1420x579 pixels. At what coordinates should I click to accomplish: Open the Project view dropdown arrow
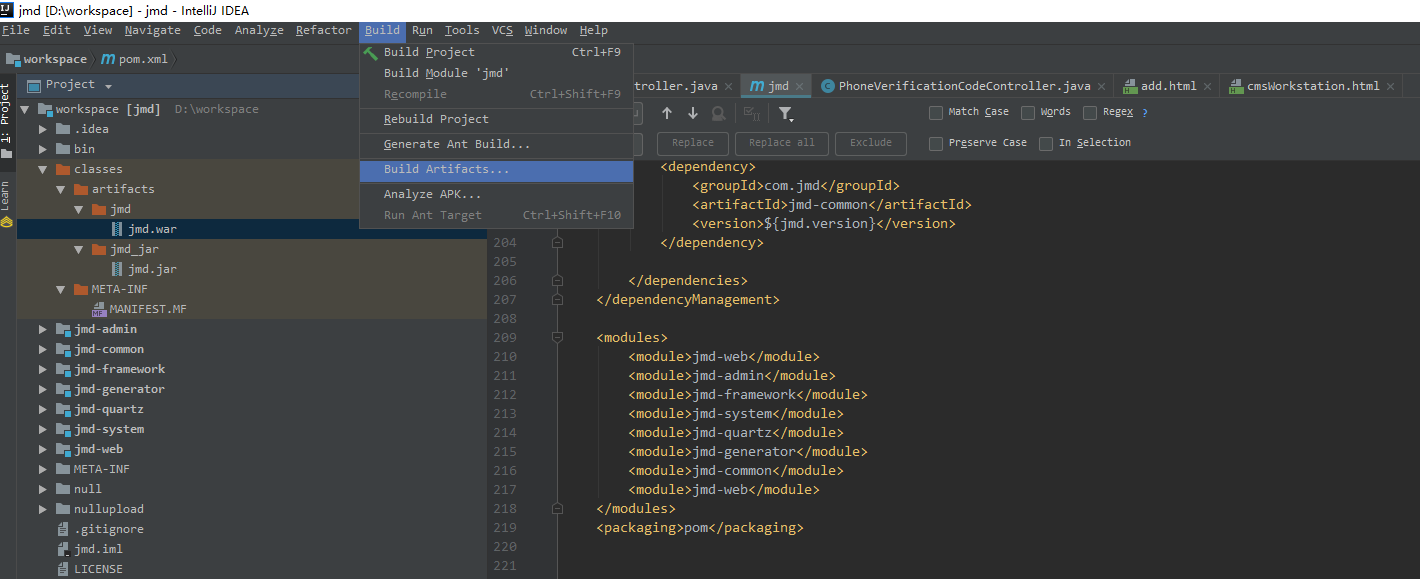point(108,87)
